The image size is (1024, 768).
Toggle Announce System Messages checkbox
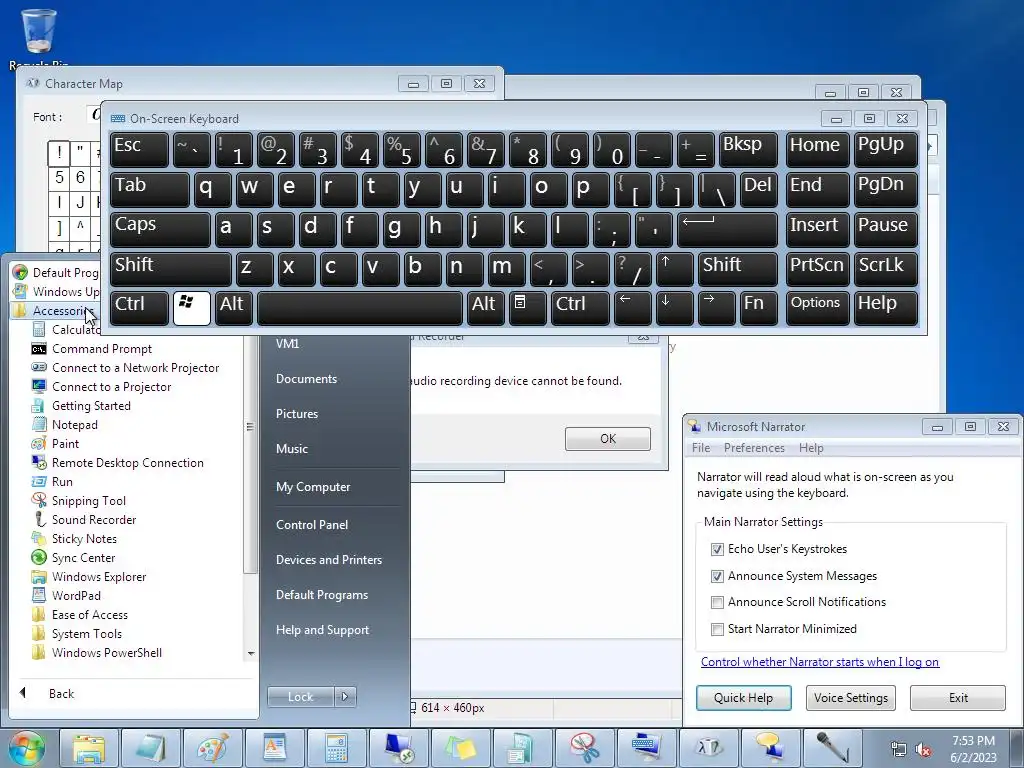tap(717, 576)
